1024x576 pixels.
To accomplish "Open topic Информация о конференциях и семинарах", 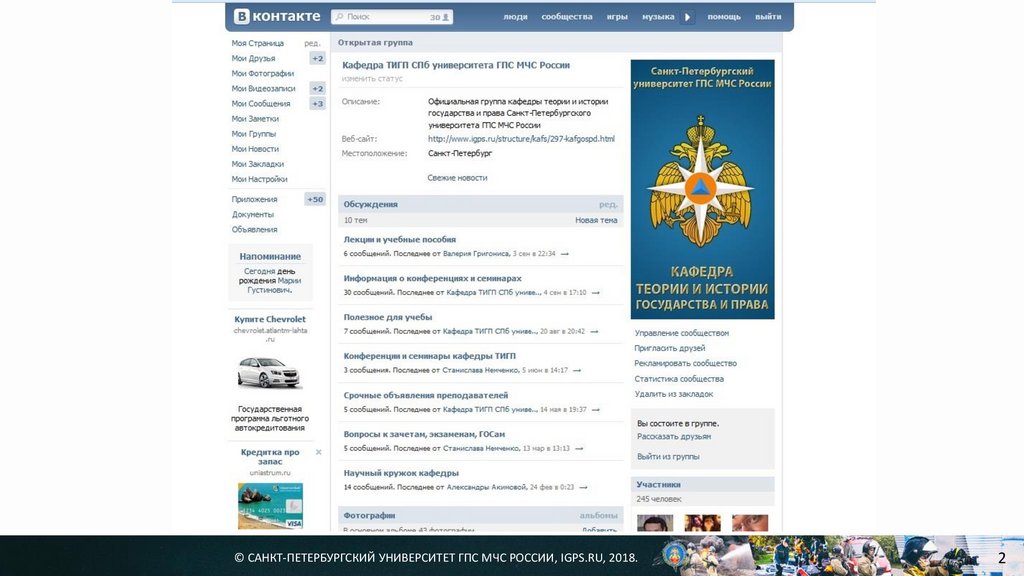I will tap(432, 278).
